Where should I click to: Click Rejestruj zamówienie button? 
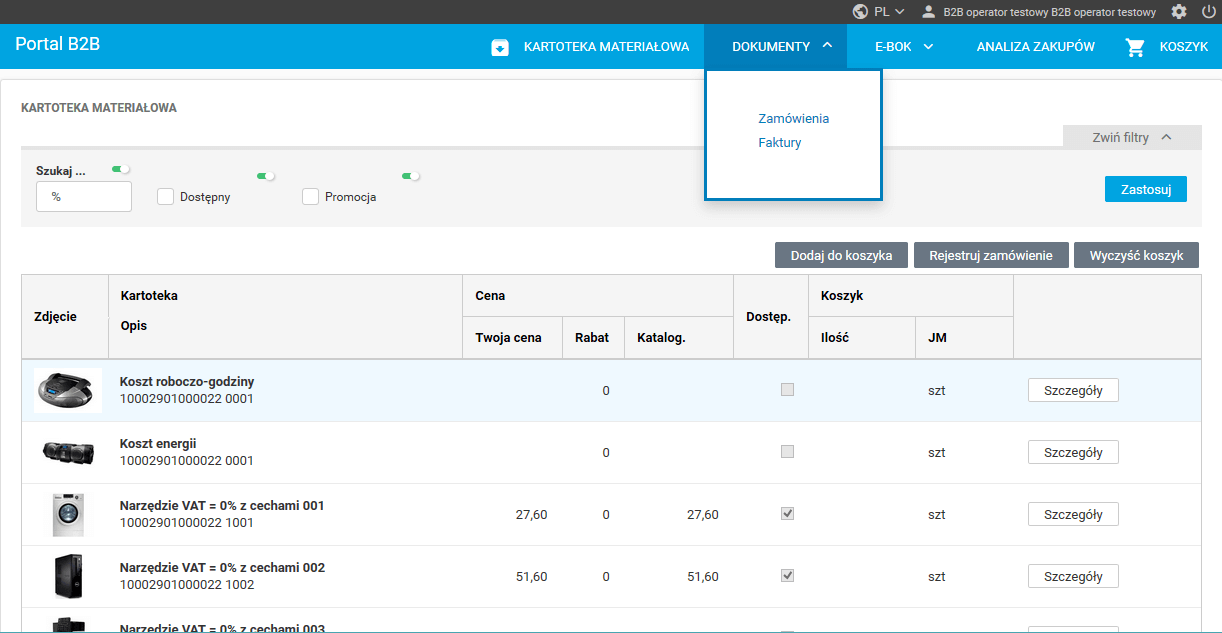tap(991, 255)
